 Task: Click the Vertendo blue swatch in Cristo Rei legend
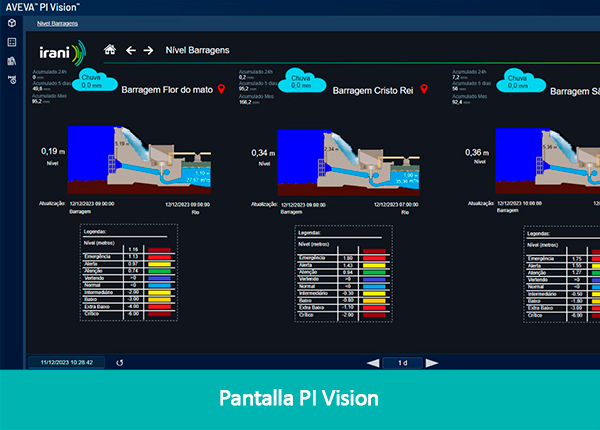374,280
